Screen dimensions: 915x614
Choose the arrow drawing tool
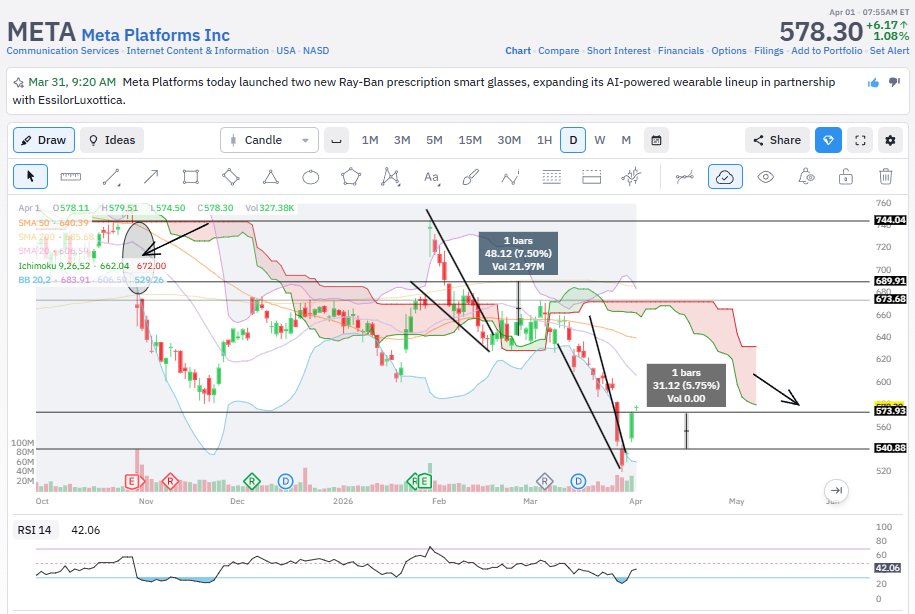(x=151, y=176)
